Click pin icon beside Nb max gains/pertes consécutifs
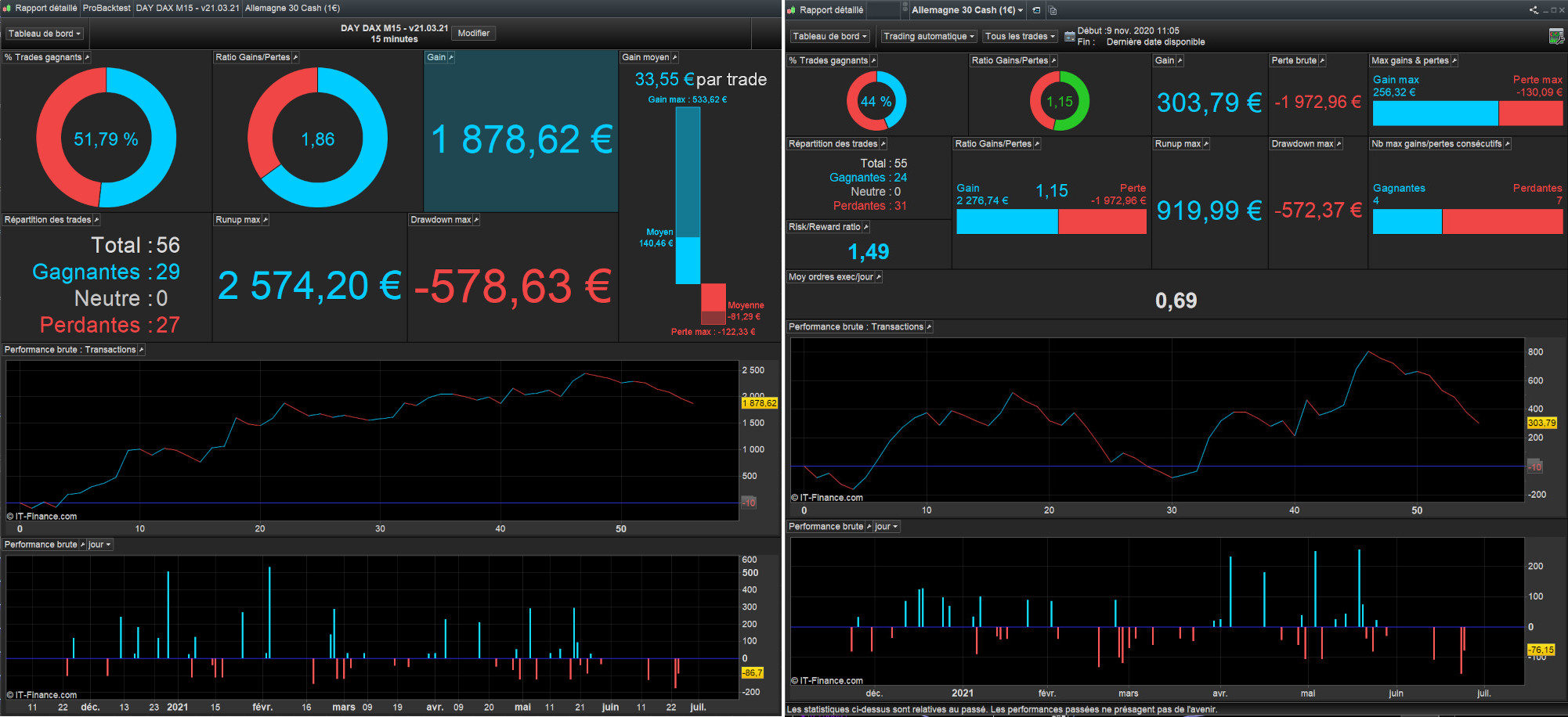1568x717 pixels. coord(1507,144)
